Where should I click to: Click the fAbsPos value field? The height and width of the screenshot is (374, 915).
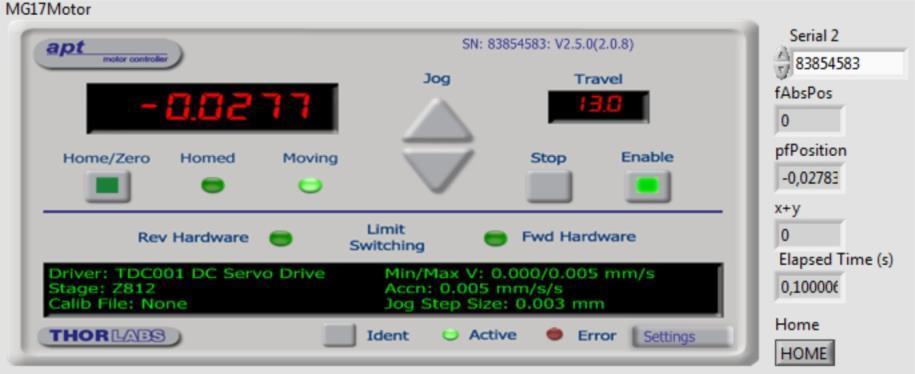click(809, 121)
